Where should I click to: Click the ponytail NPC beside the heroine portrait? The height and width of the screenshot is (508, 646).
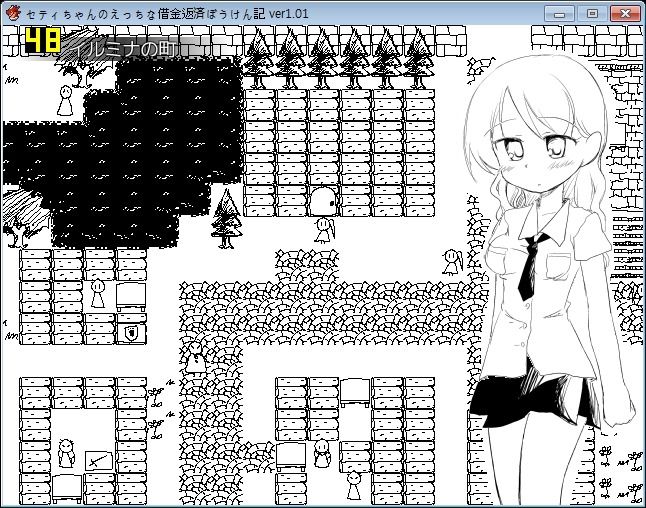(453, 262)
